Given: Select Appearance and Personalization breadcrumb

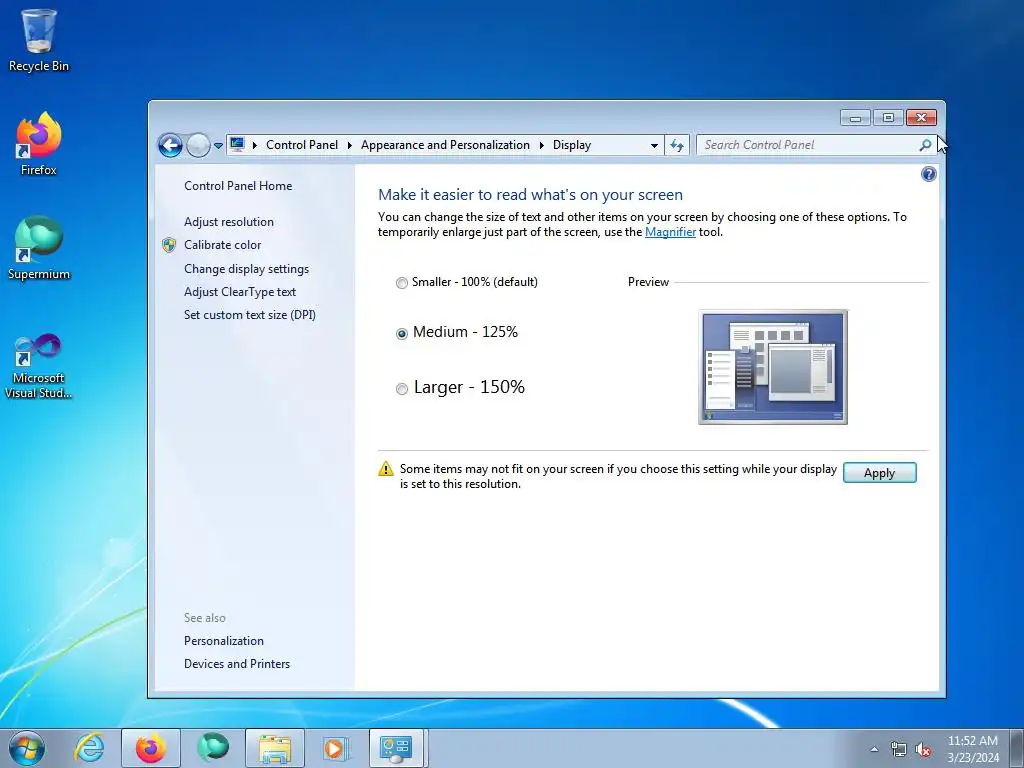Looking at the screenshot, I should [445, 145].
